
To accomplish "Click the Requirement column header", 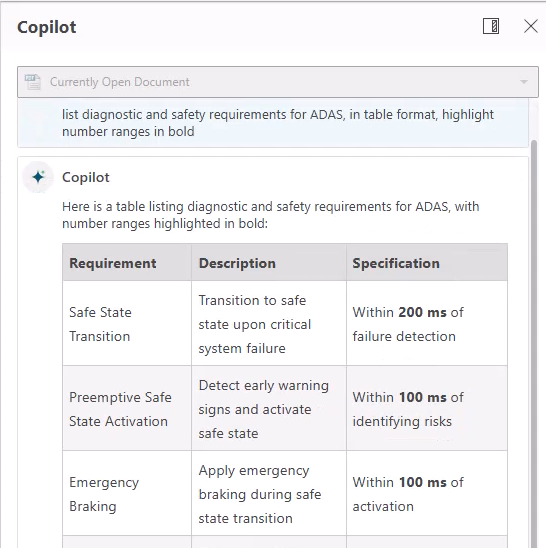I will [127, 263].
